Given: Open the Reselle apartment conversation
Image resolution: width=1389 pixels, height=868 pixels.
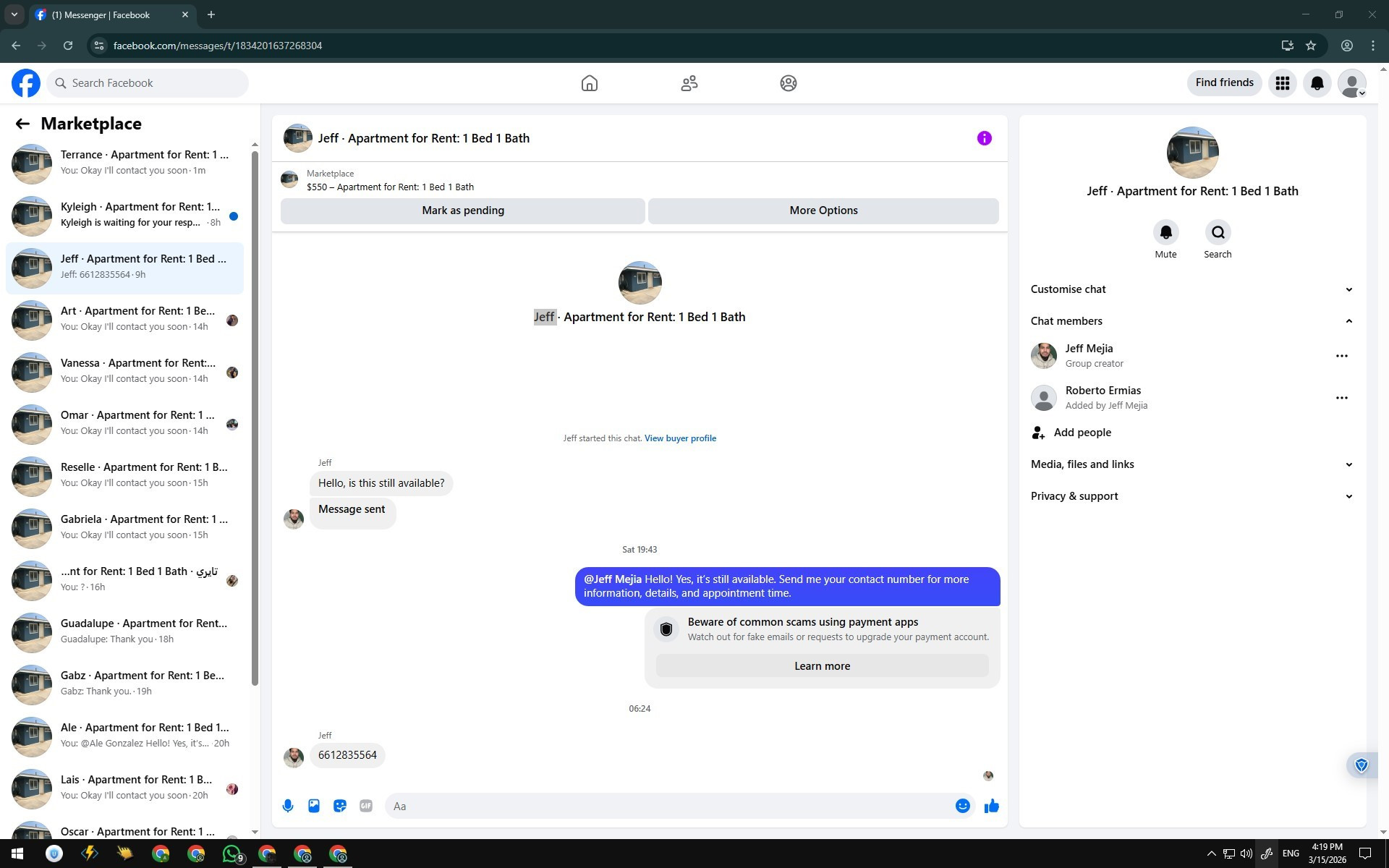Looking at the screenshot, I should click(125, 477).
